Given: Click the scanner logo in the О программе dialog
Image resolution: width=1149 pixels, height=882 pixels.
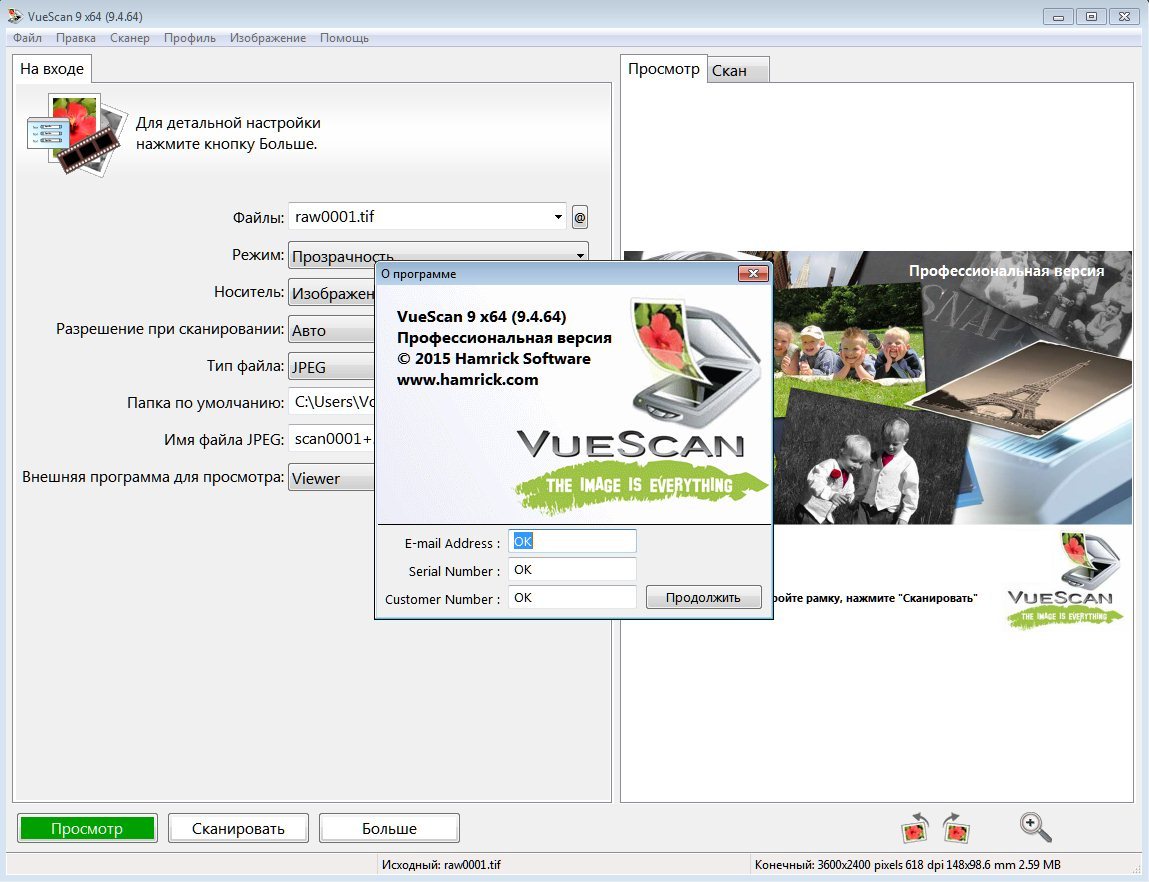Looking at the screenshot, I should click(695, 363).
